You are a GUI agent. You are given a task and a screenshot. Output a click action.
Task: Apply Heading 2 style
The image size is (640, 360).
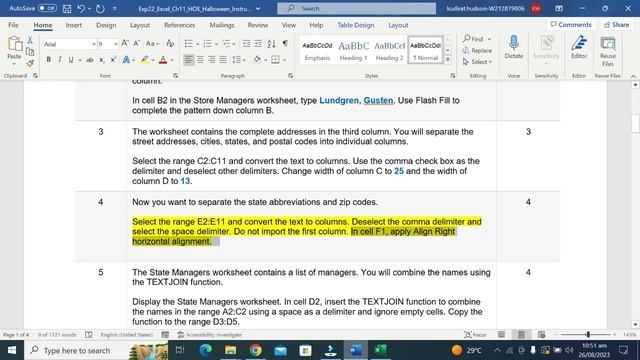click(x=389, y=50)
